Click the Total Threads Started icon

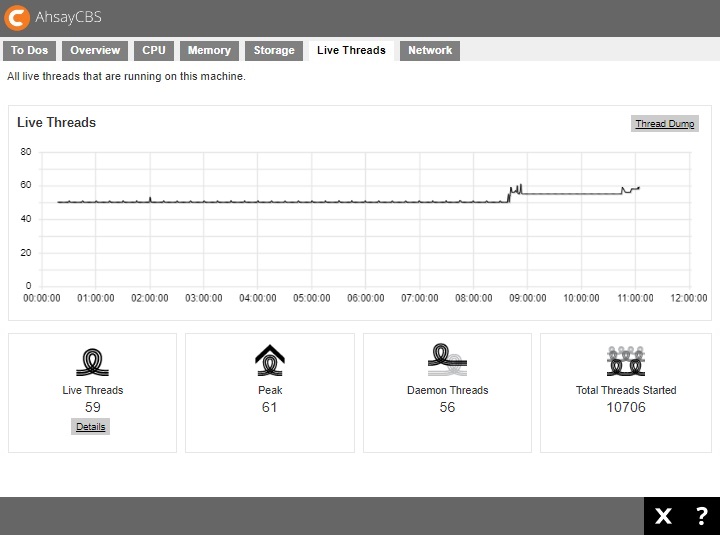coord(626,361)
